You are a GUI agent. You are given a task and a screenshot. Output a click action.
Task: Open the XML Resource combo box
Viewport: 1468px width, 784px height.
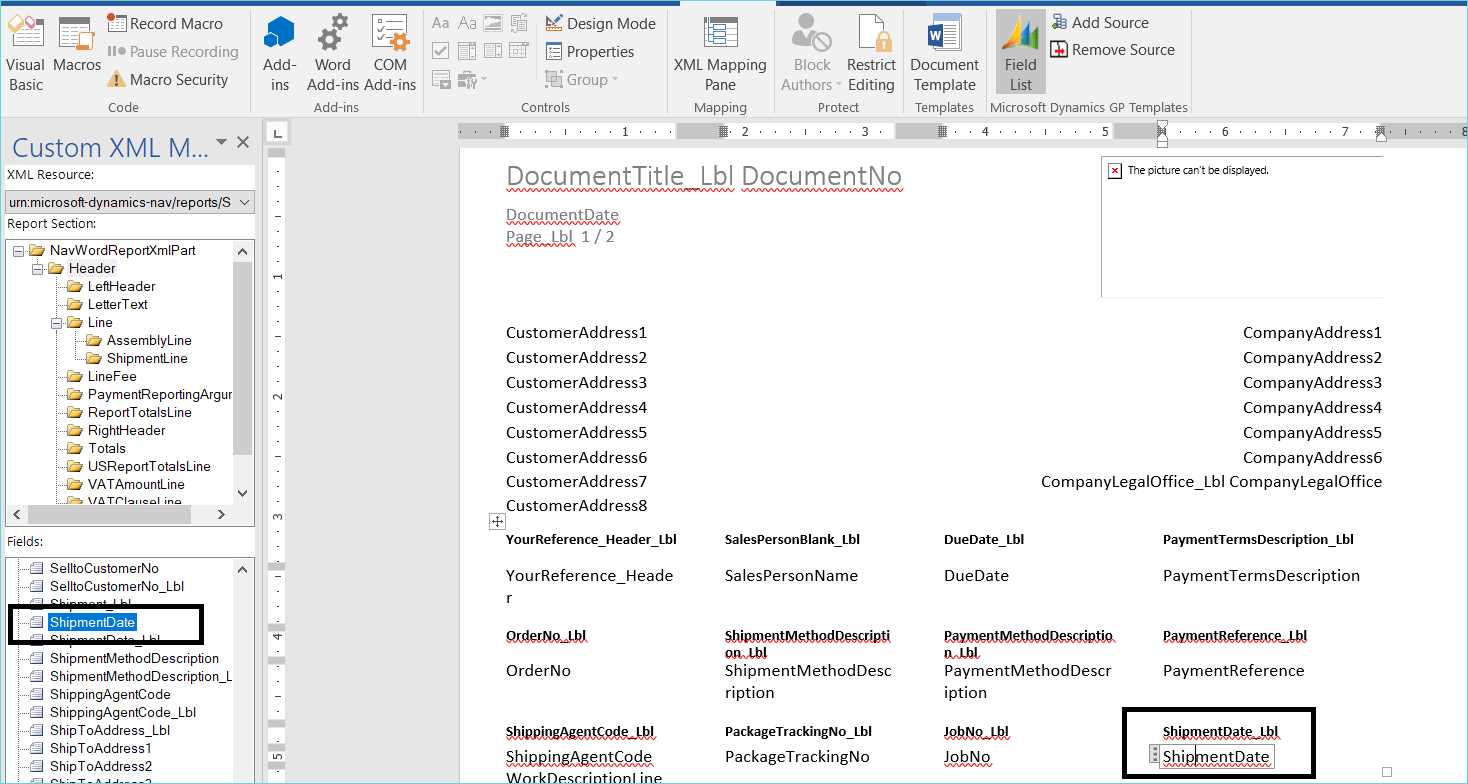[x=130, y=202]
